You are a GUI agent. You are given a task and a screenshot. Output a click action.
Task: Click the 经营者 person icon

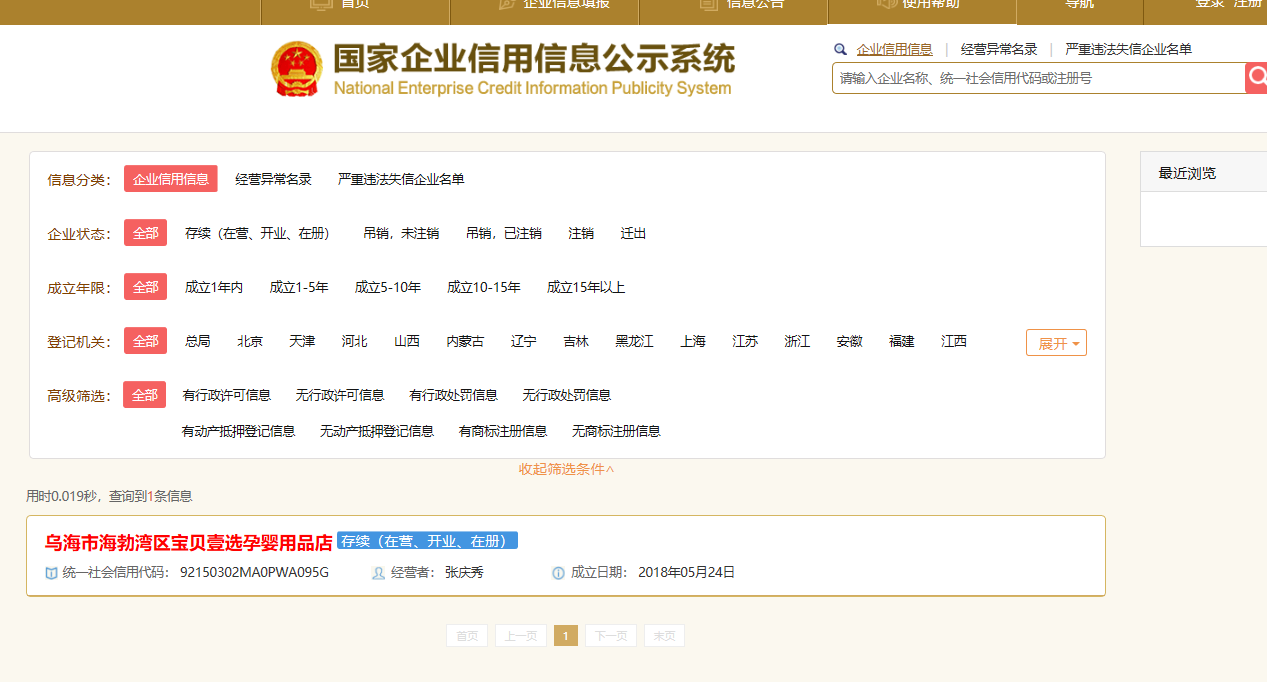378,573
